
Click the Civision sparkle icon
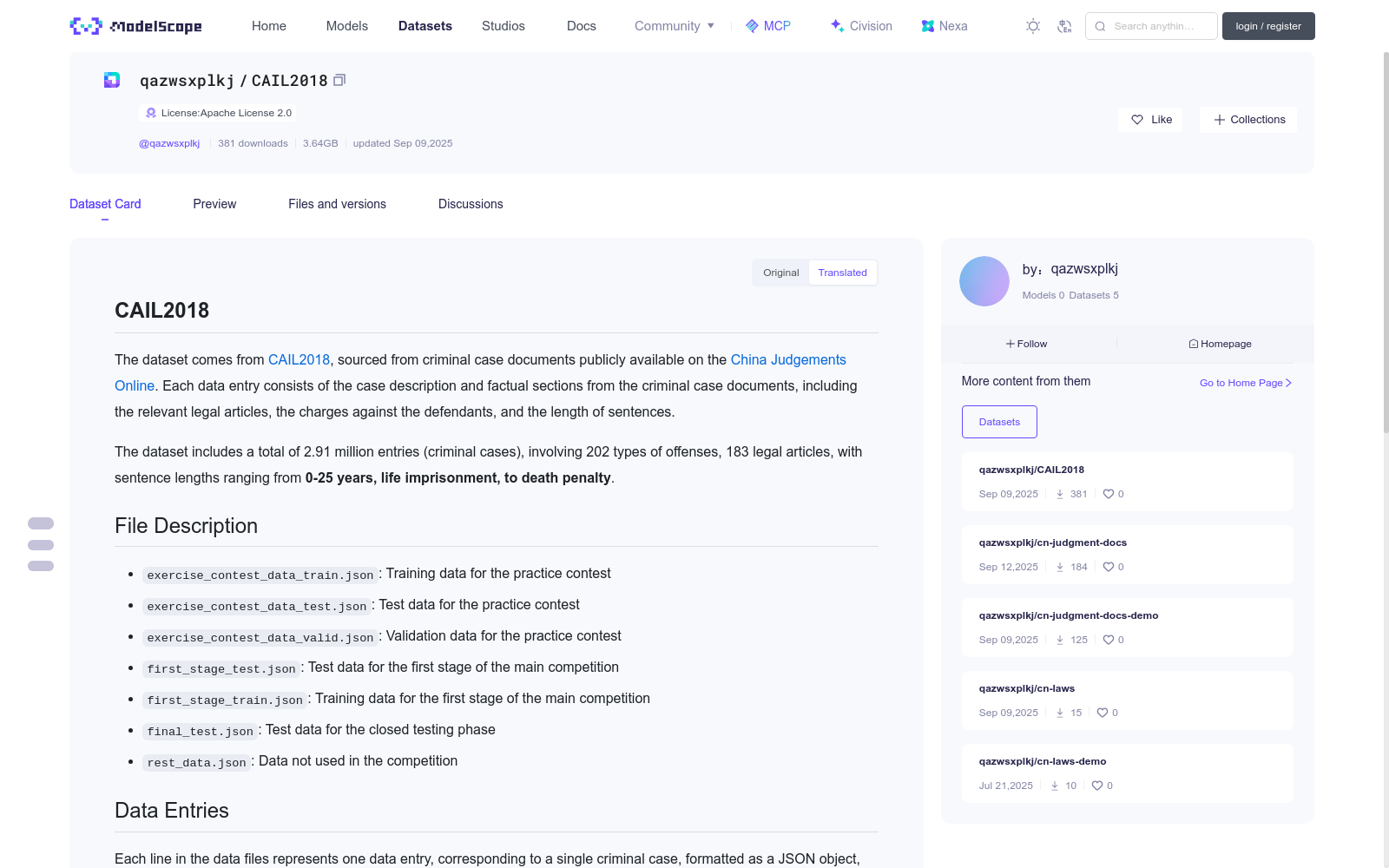pyautogui.click(x=838, y=26)
